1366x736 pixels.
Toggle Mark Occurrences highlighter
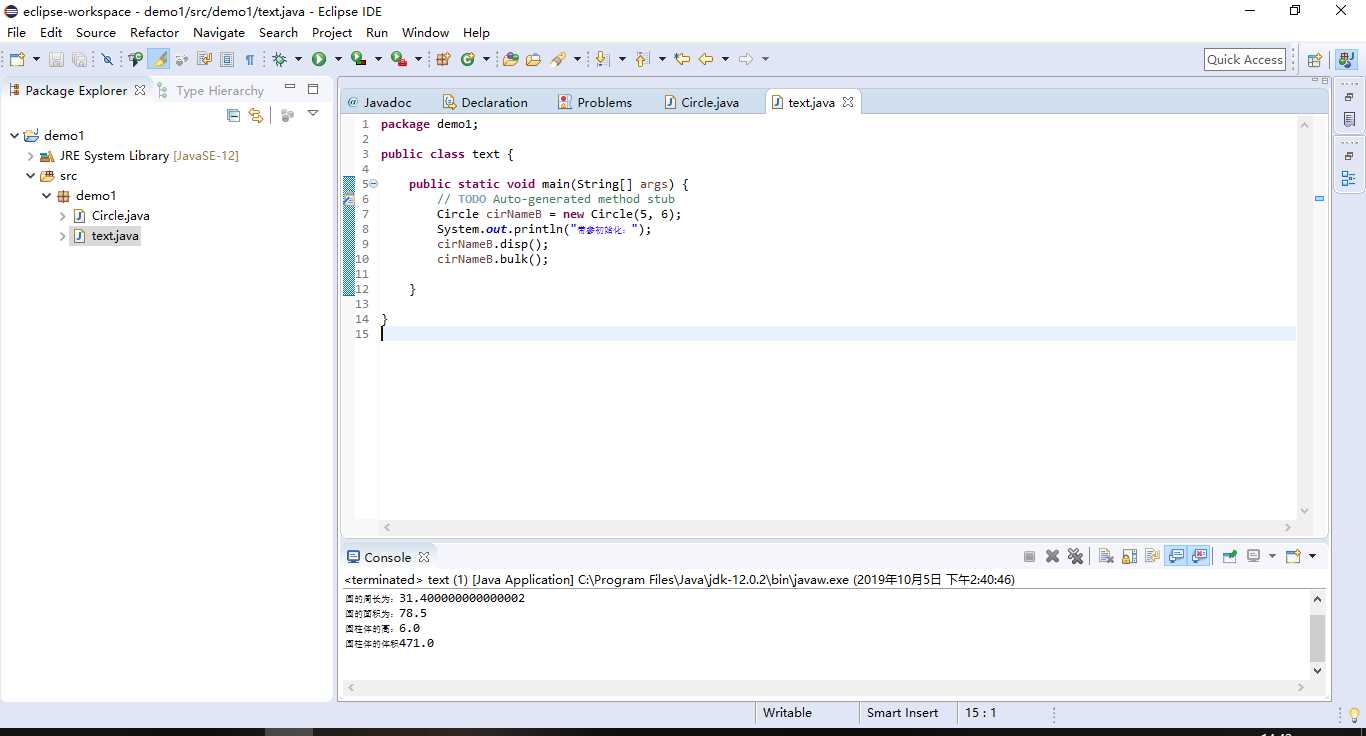click(159, 59)
